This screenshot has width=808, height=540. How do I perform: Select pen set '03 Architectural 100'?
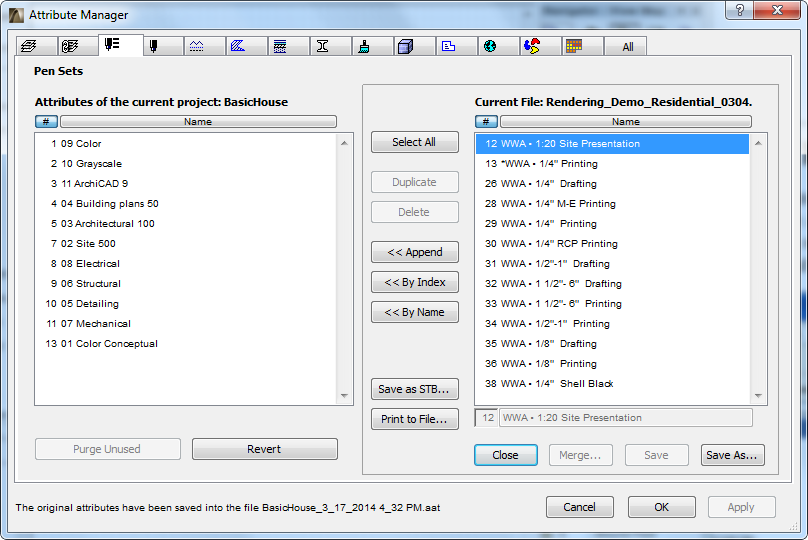coord(186,224)
